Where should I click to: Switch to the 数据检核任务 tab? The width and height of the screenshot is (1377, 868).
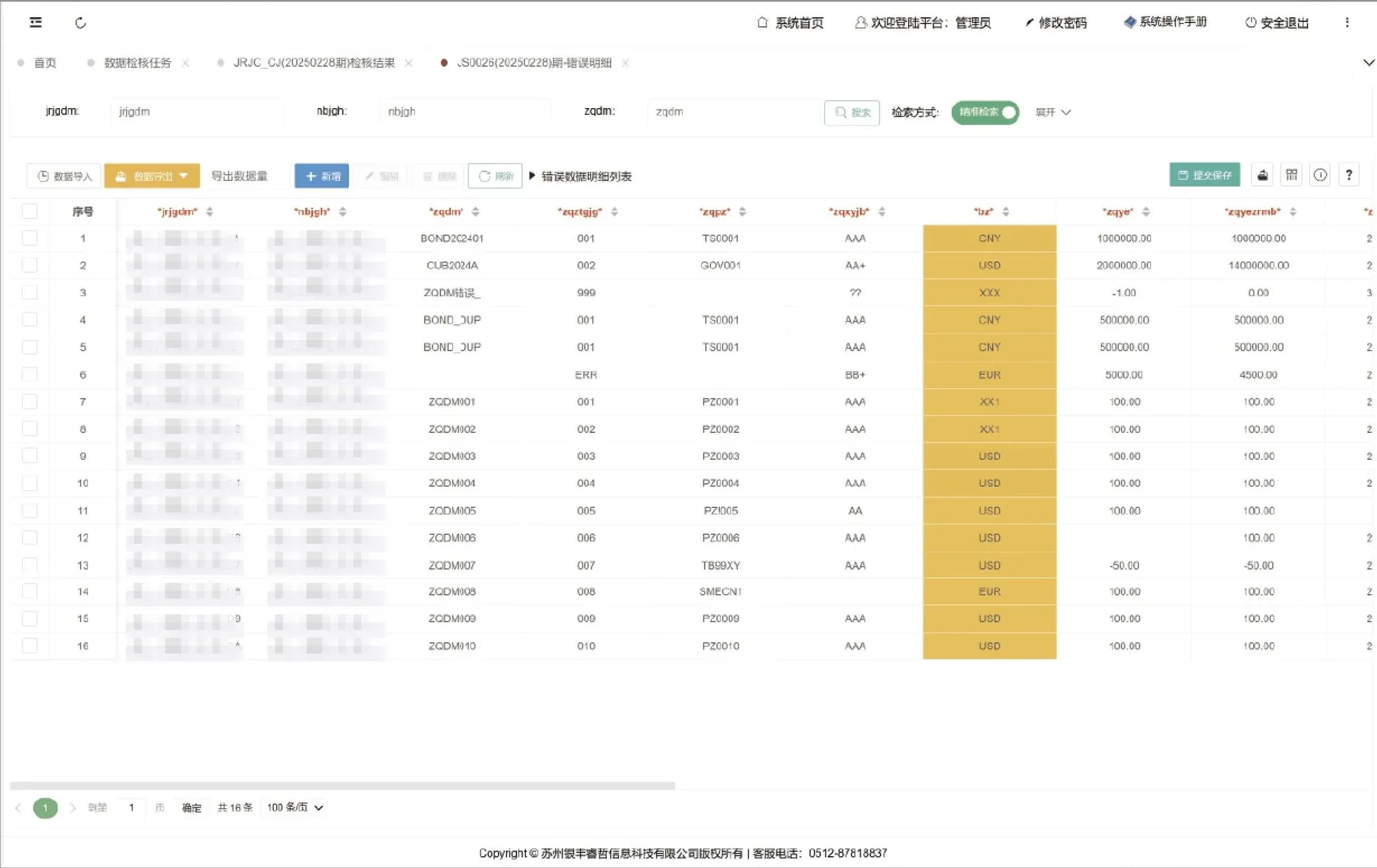coord(137,63)
